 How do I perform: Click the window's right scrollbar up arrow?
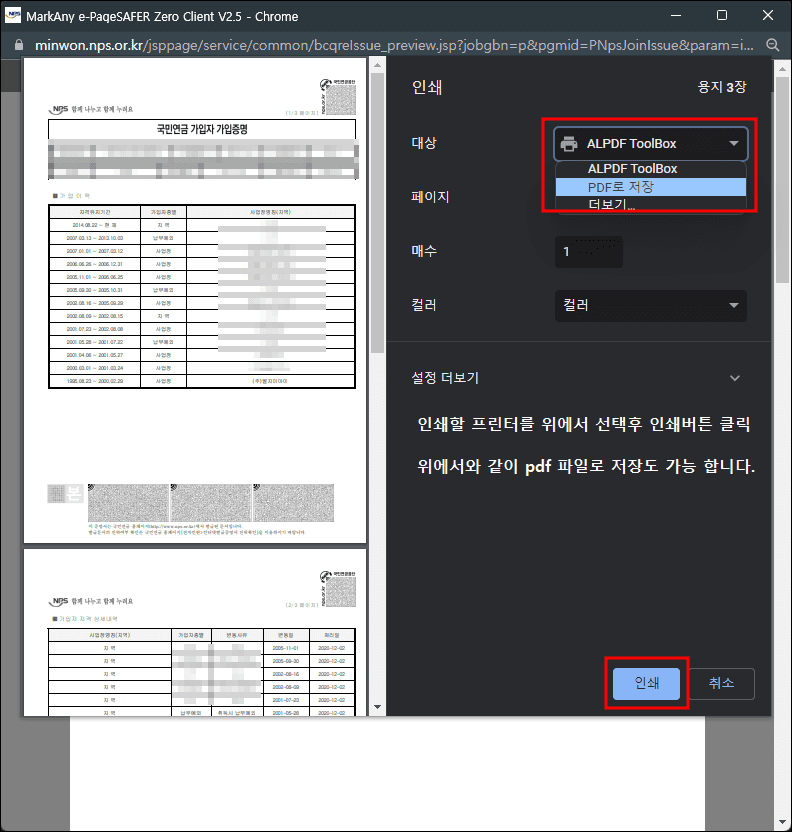pyautogui.click(x=782, y=68)
